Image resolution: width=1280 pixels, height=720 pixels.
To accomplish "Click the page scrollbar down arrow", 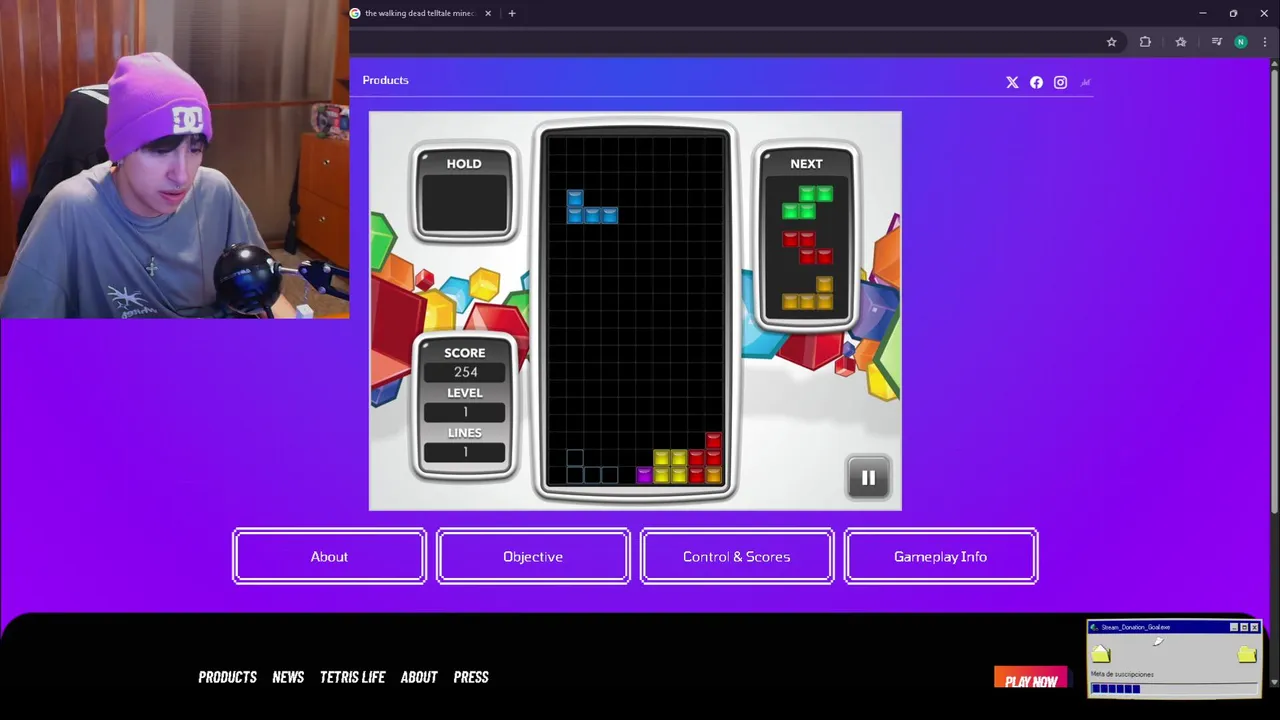I will point(1273,682).
